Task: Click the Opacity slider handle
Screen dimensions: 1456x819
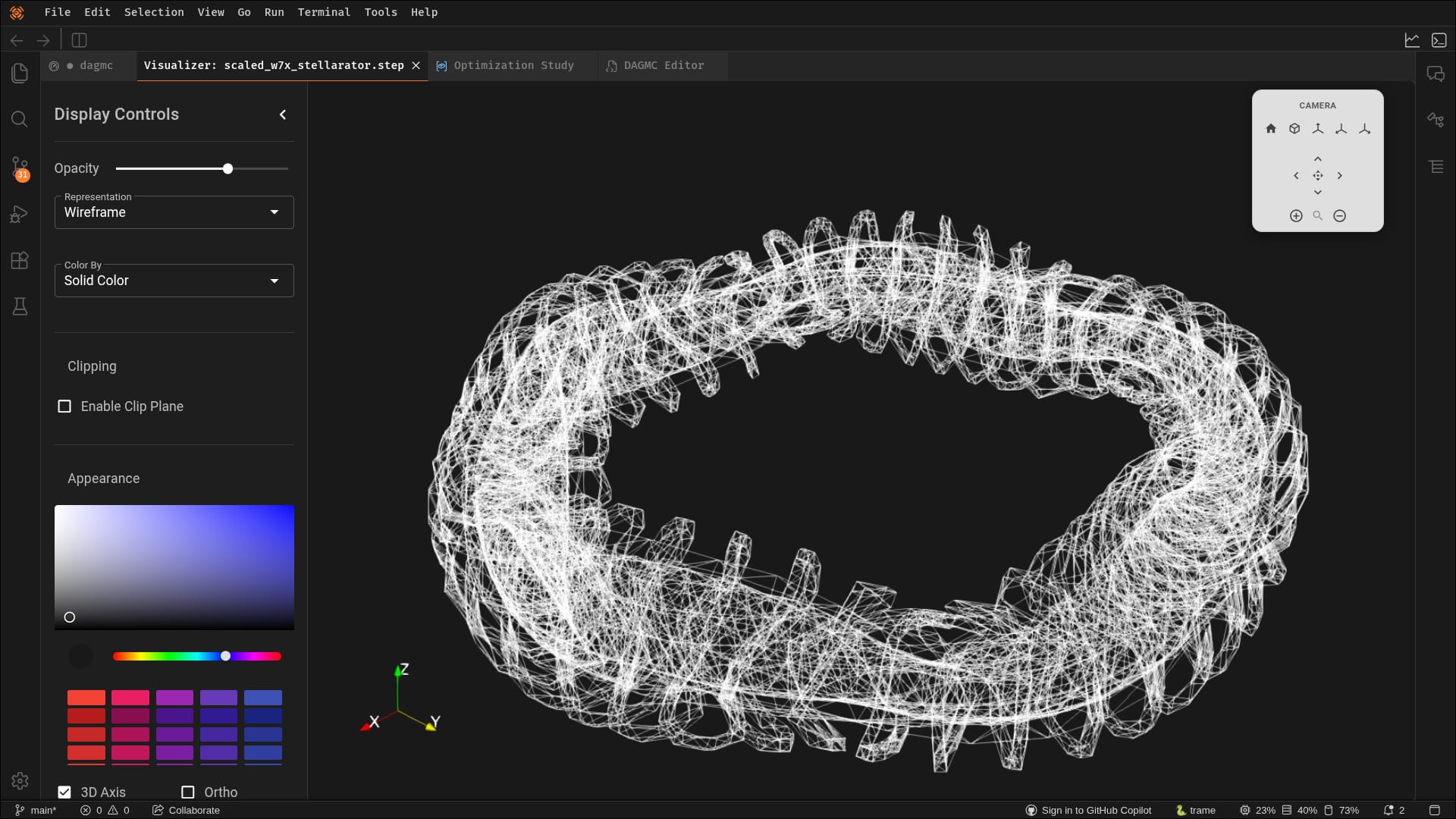Action: click(x=227, y=168)
